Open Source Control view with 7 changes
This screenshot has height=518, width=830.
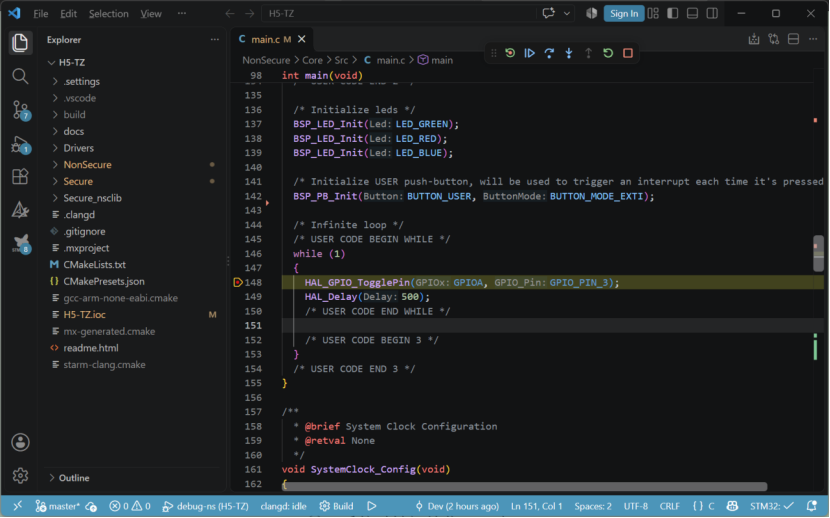[21, 110]
